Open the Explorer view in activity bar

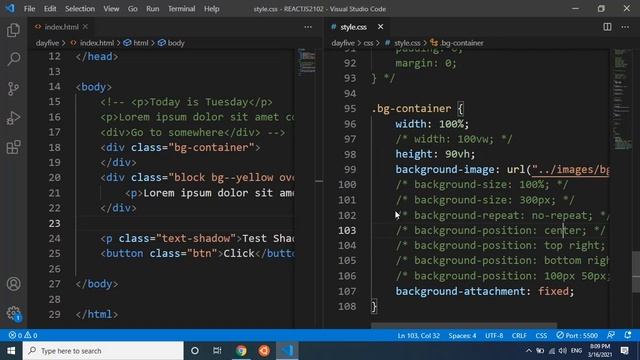[13, 30]
